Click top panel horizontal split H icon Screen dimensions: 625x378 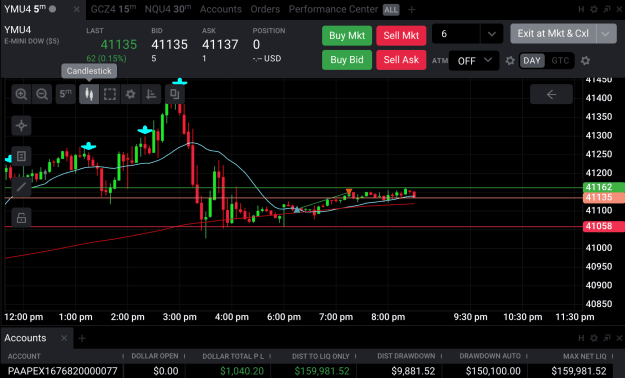581,9
